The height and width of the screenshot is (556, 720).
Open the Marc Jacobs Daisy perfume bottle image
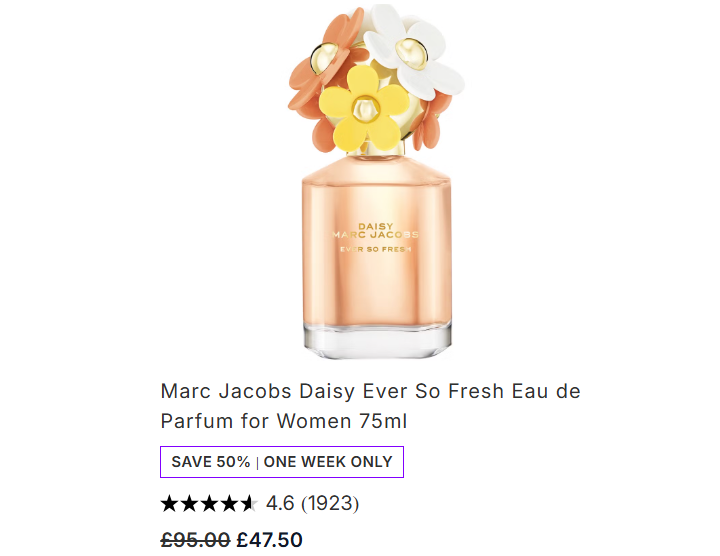click(377, 181)
